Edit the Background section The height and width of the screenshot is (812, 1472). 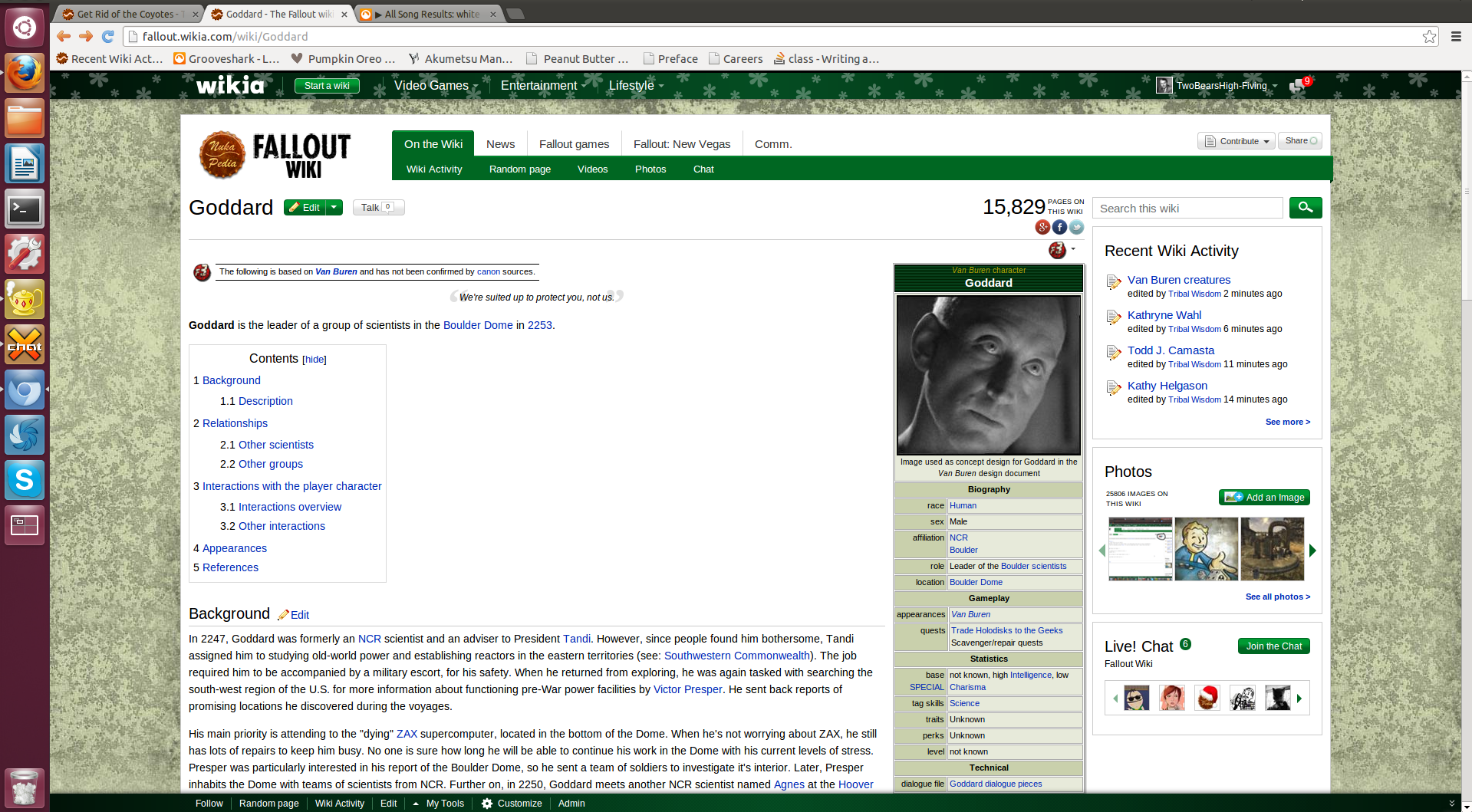(294, 614)
